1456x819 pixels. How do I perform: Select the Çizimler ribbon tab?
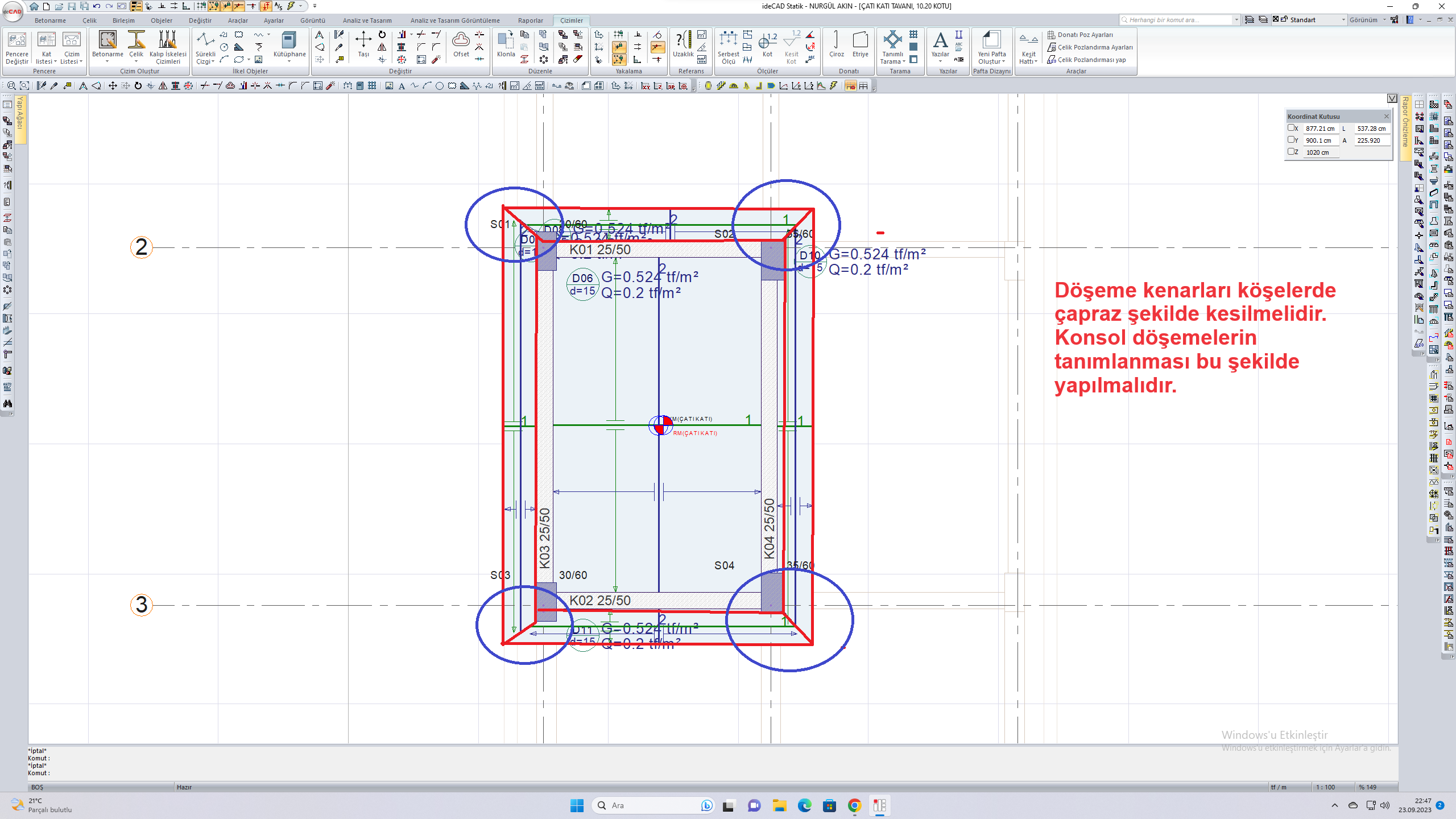(572, 20)
